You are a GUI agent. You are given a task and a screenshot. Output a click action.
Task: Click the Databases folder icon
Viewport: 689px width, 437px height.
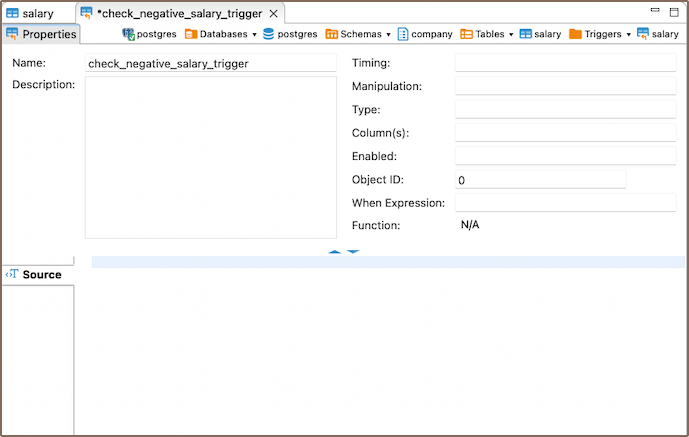190,34
